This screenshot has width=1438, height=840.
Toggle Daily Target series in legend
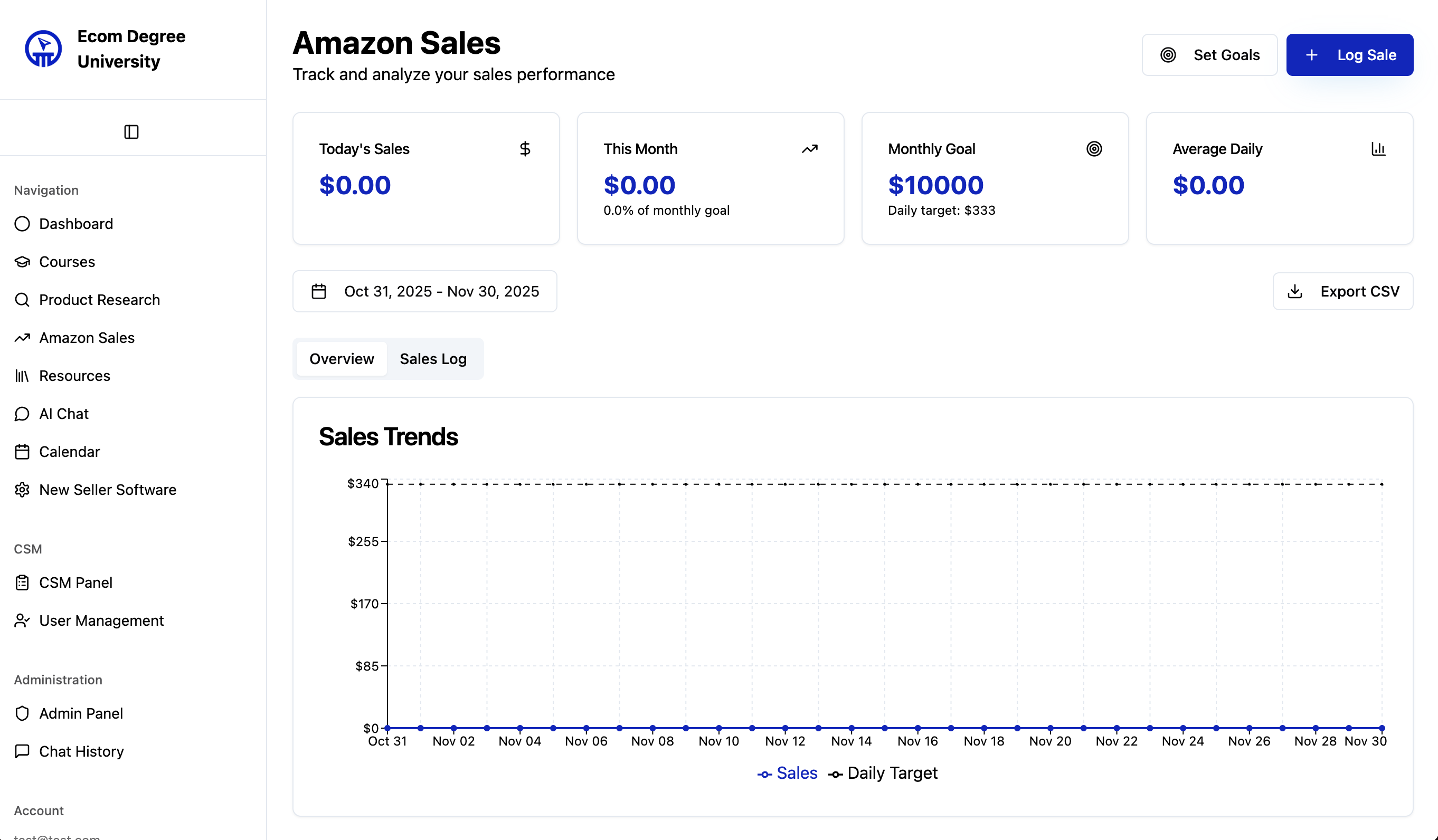tap(883, 774)
